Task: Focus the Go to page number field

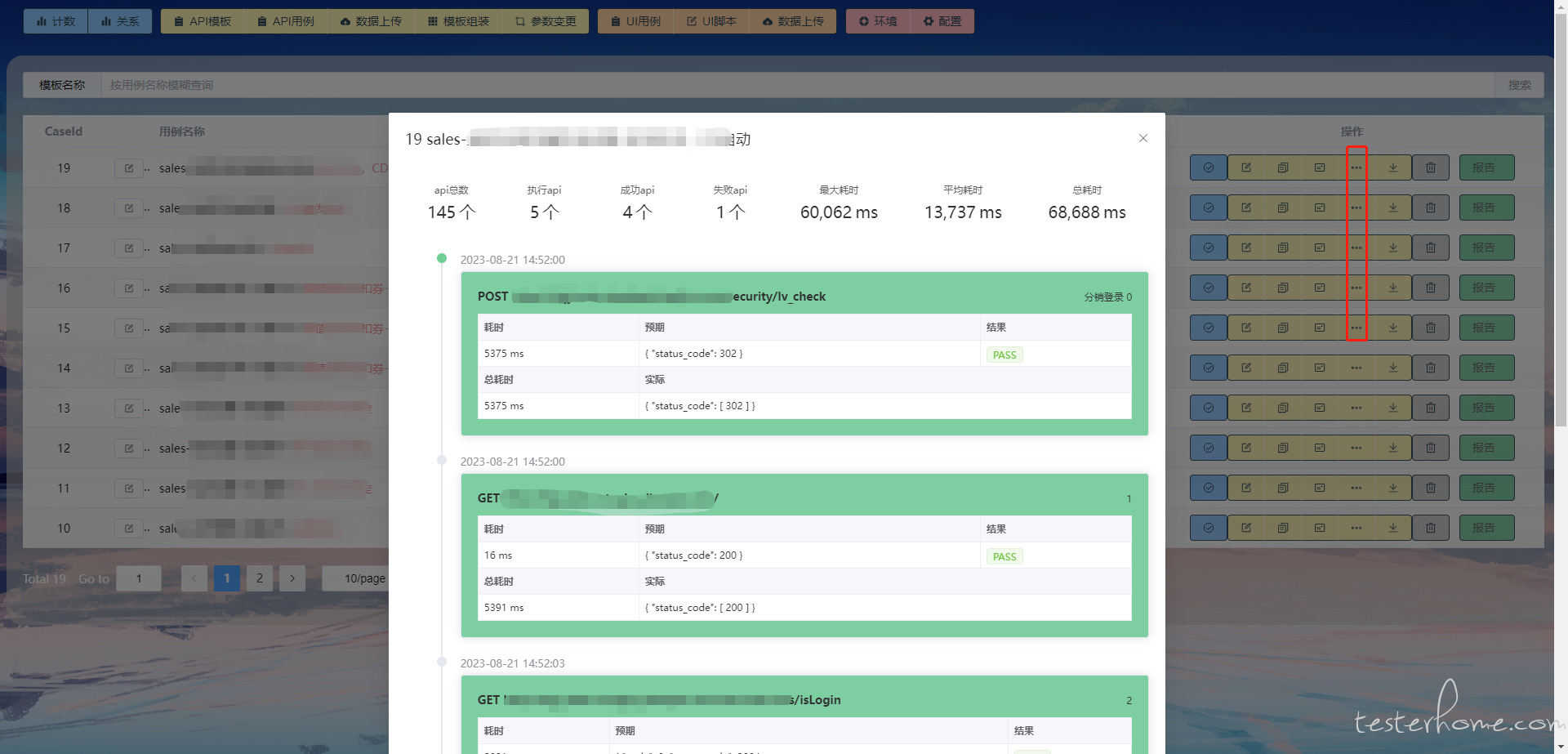Action: (139, 578)
